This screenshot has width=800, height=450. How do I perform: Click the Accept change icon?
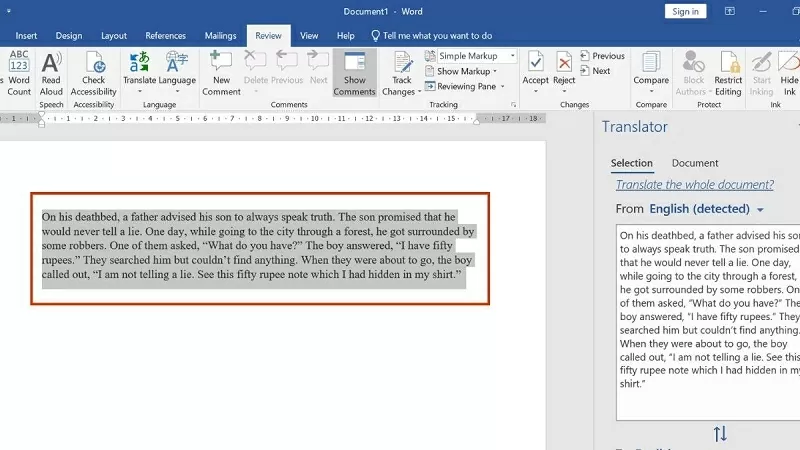[535, 68]
